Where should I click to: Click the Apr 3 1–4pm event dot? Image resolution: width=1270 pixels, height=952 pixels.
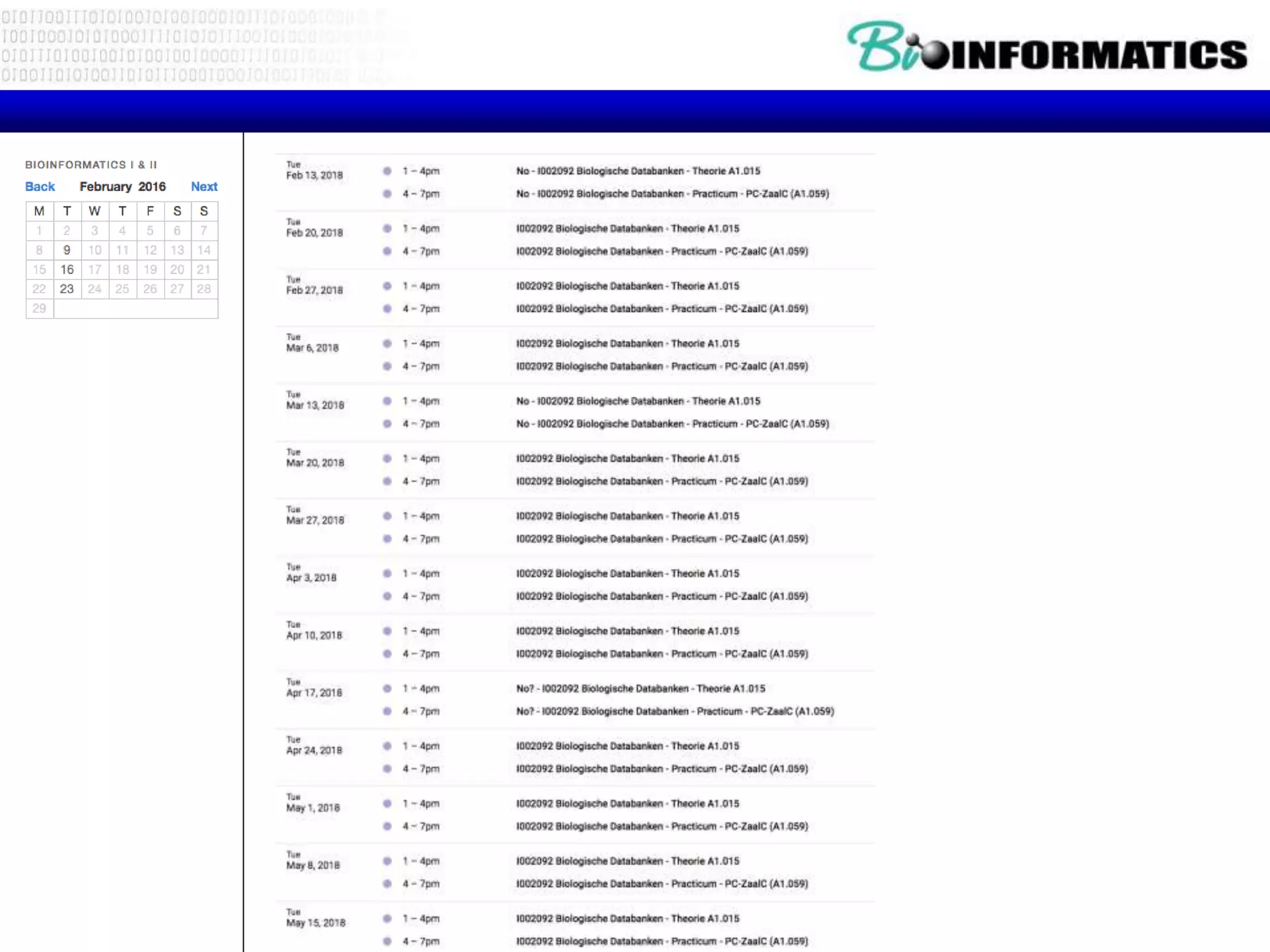coord(387,573)
